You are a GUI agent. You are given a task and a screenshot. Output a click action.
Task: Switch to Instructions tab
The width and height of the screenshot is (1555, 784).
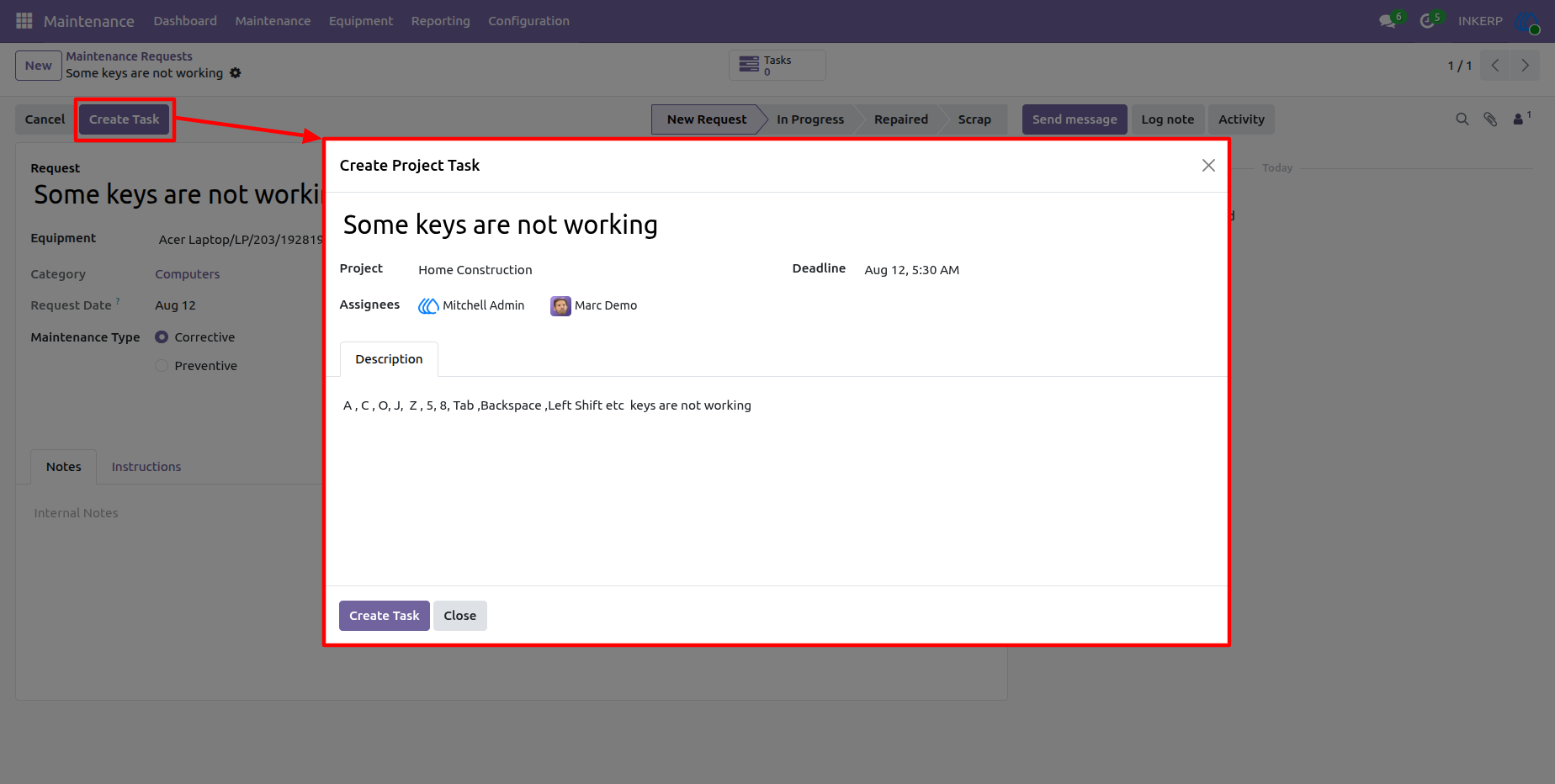coord(146,467)
